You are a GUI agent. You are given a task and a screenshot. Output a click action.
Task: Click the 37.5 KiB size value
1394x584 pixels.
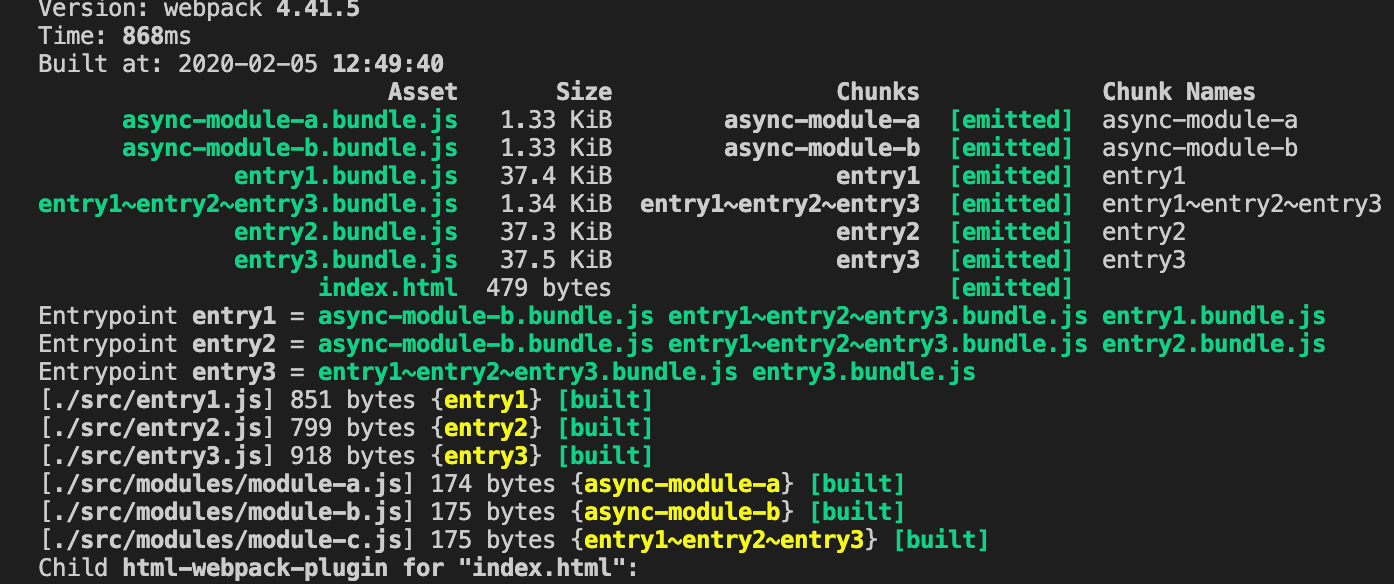556,260
